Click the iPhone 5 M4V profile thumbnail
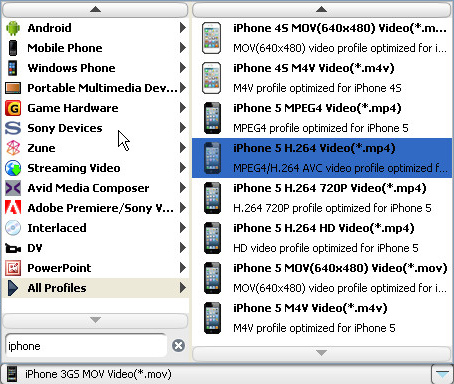The width and height of the screenshot is (454, 384). (x=212, y=318)
